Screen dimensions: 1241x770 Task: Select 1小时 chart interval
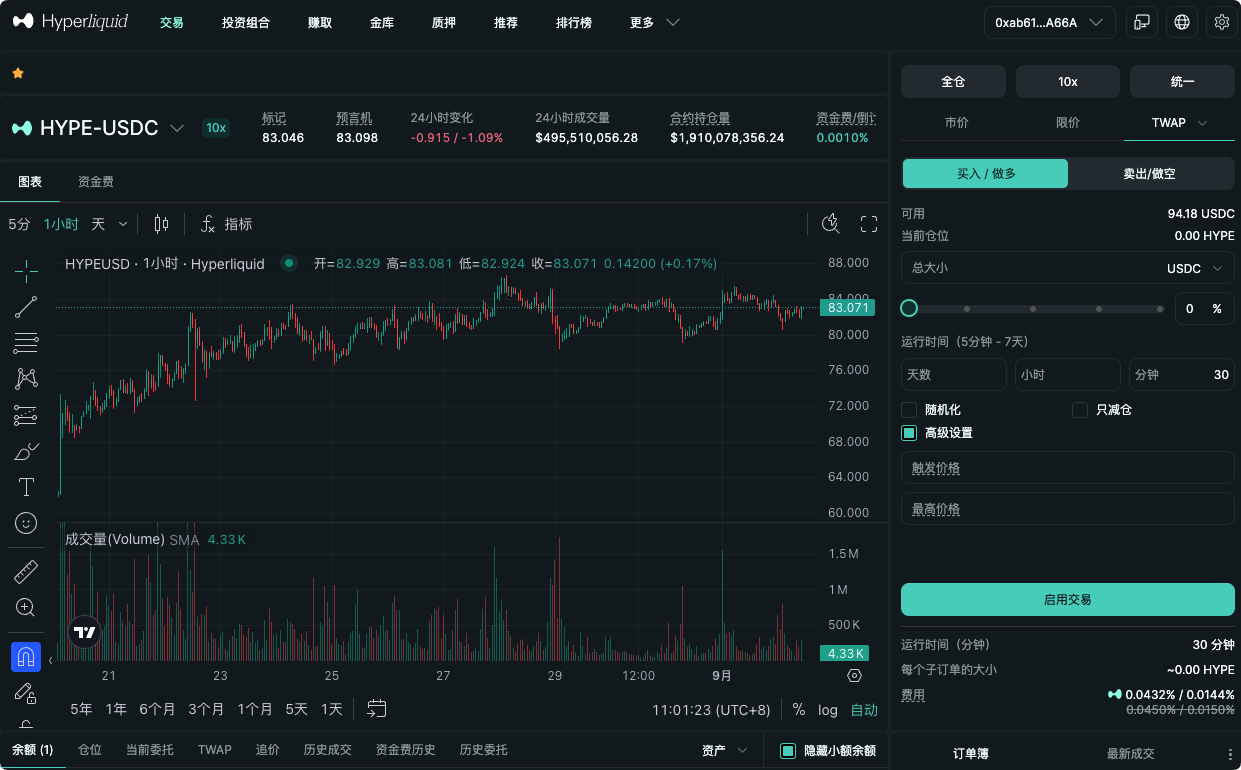[x=61, y=224]
